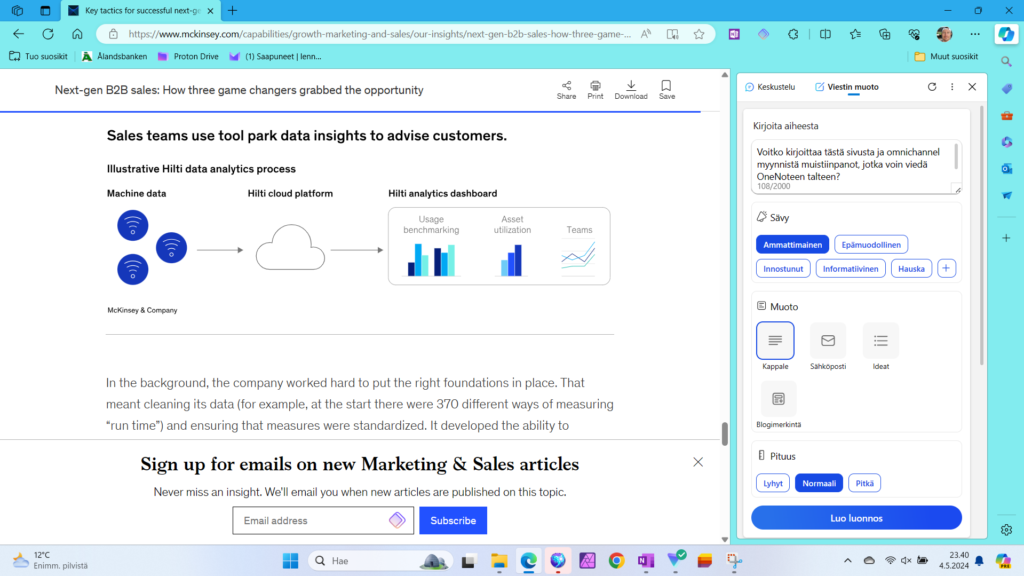Close the email signup banner

click(698, 462)
